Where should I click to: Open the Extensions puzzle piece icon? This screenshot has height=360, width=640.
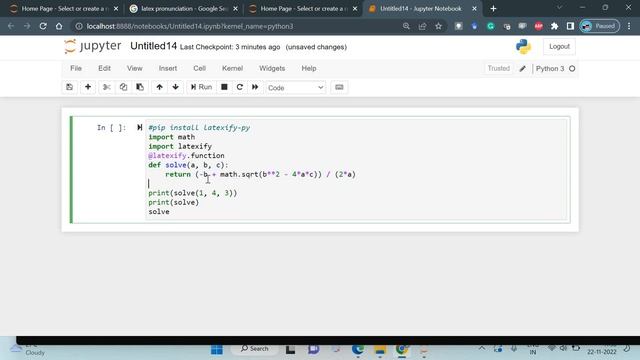pos(554,26)
